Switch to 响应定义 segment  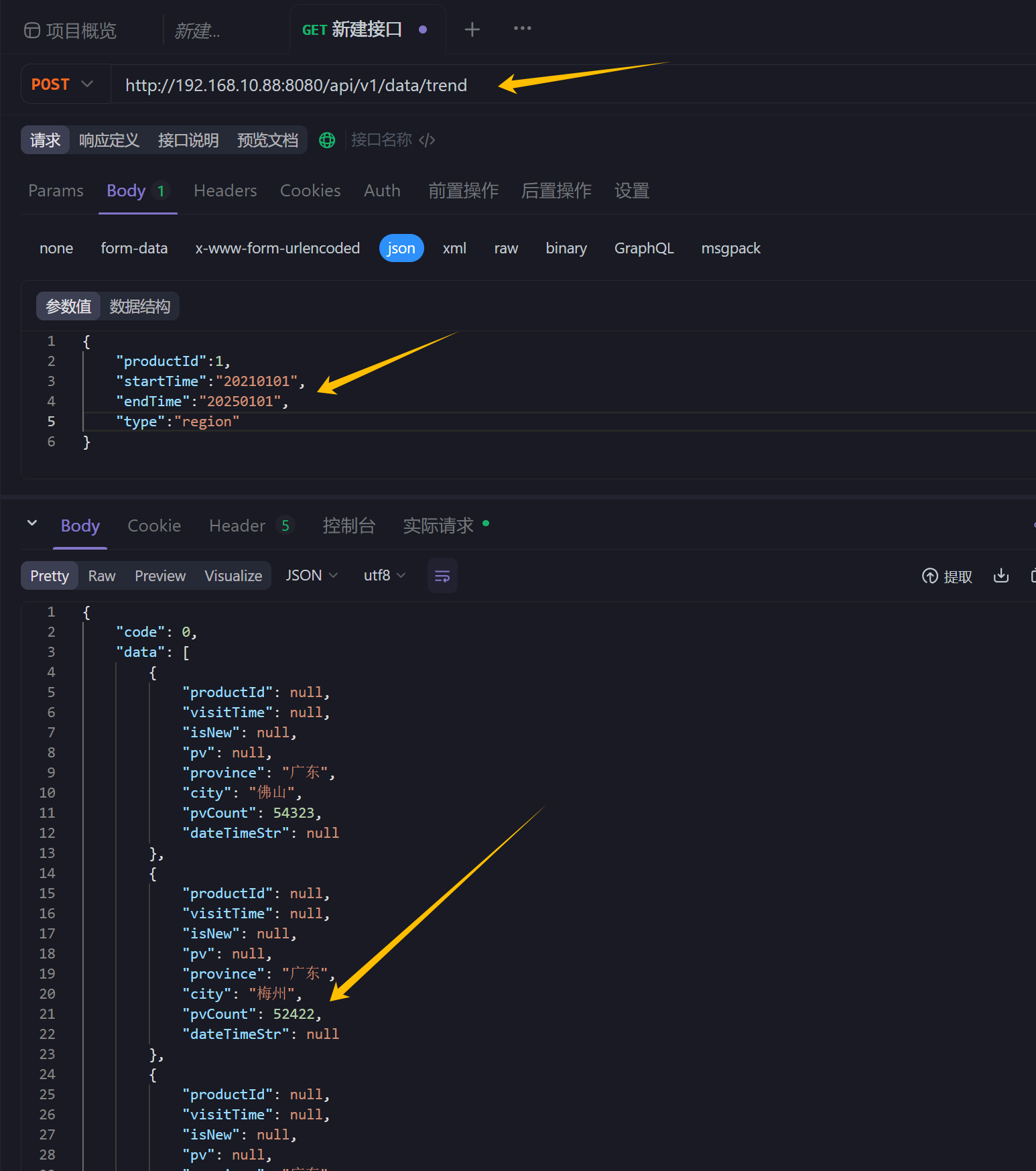(109, 140)
